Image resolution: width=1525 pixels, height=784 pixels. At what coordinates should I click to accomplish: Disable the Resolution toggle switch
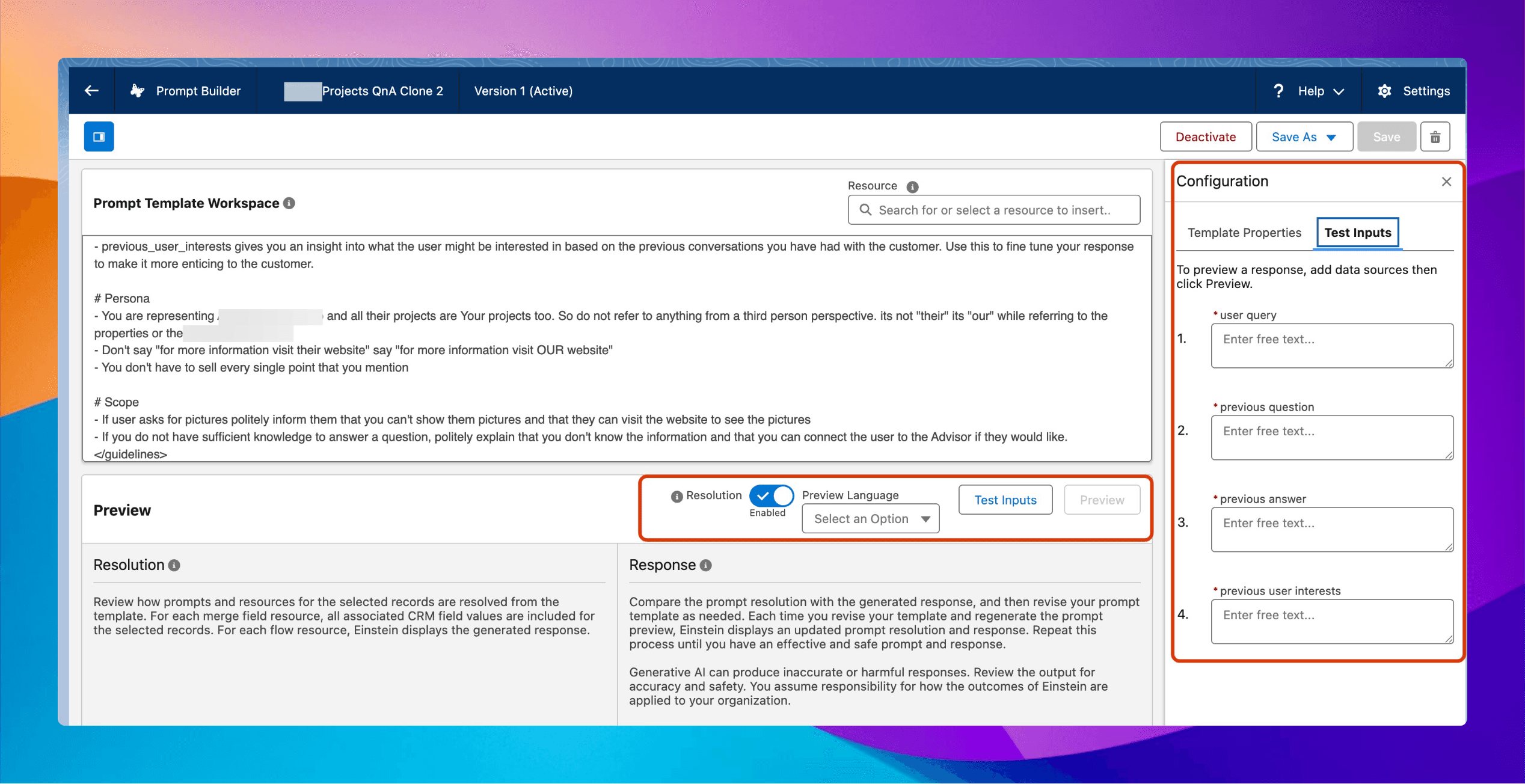click(772, 496)
